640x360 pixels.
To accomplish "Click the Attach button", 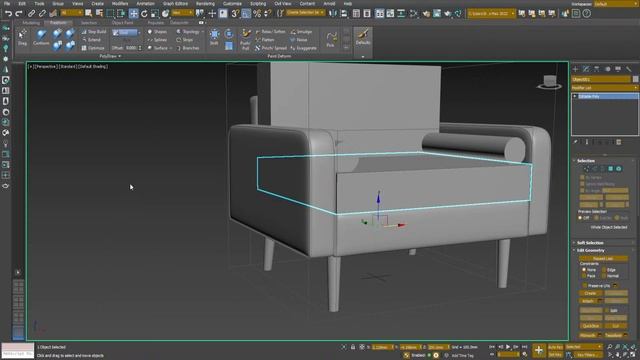I will coord(587,301).
